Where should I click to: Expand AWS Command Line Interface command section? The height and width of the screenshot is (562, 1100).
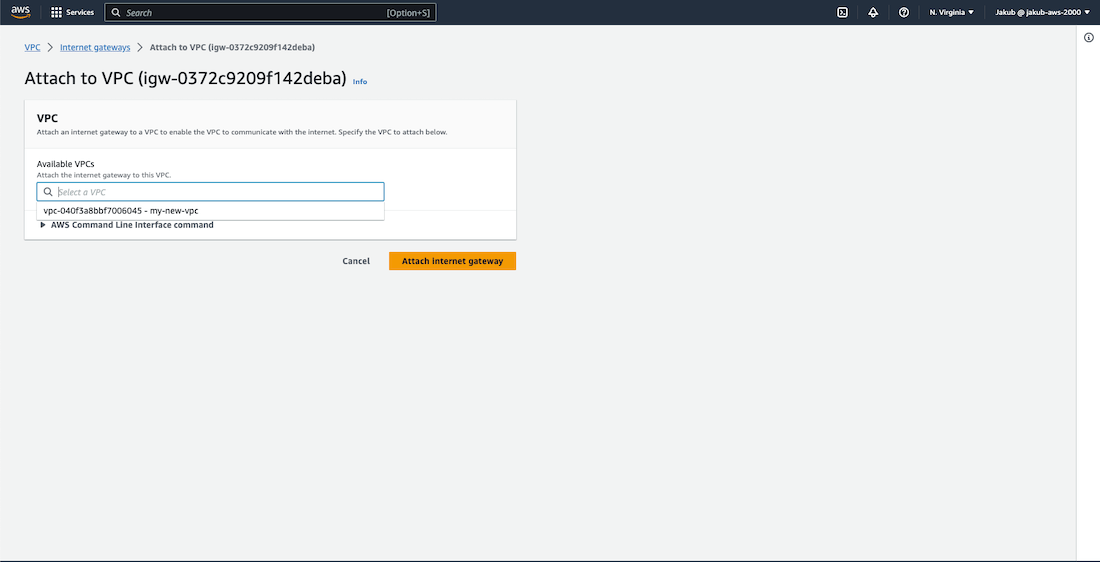pyautogui.click(x=126, y=225)
